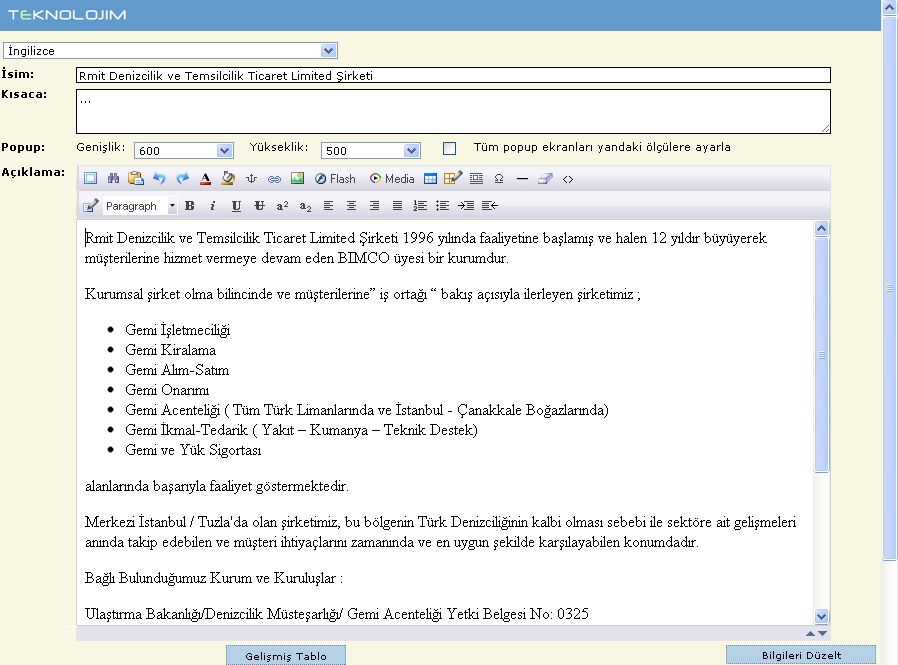Viewport: 898px width, 665px height.
Task: Click the line with 'Yetki Belgesi No: 0325'
Action: coord(337,614)
